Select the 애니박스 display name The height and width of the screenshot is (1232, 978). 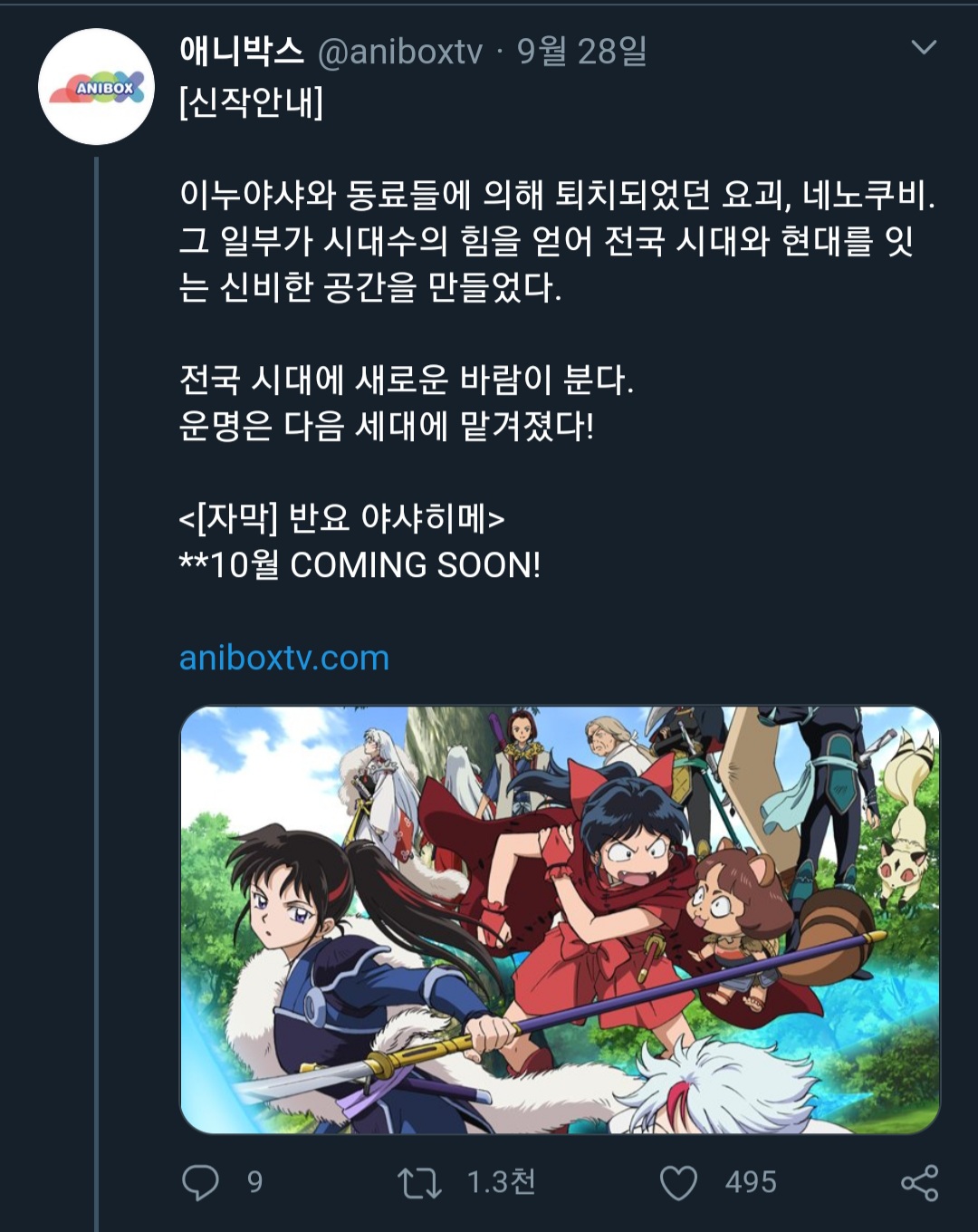[242, 51]
